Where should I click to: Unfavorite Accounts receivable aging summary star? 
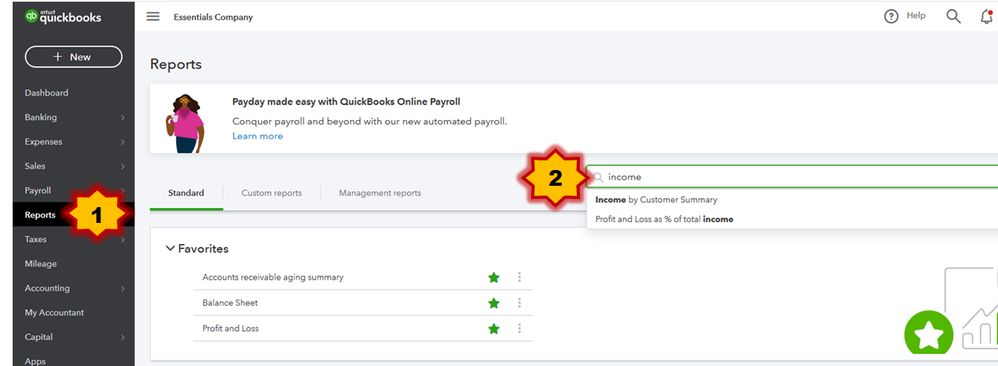(x=494, y=278)
